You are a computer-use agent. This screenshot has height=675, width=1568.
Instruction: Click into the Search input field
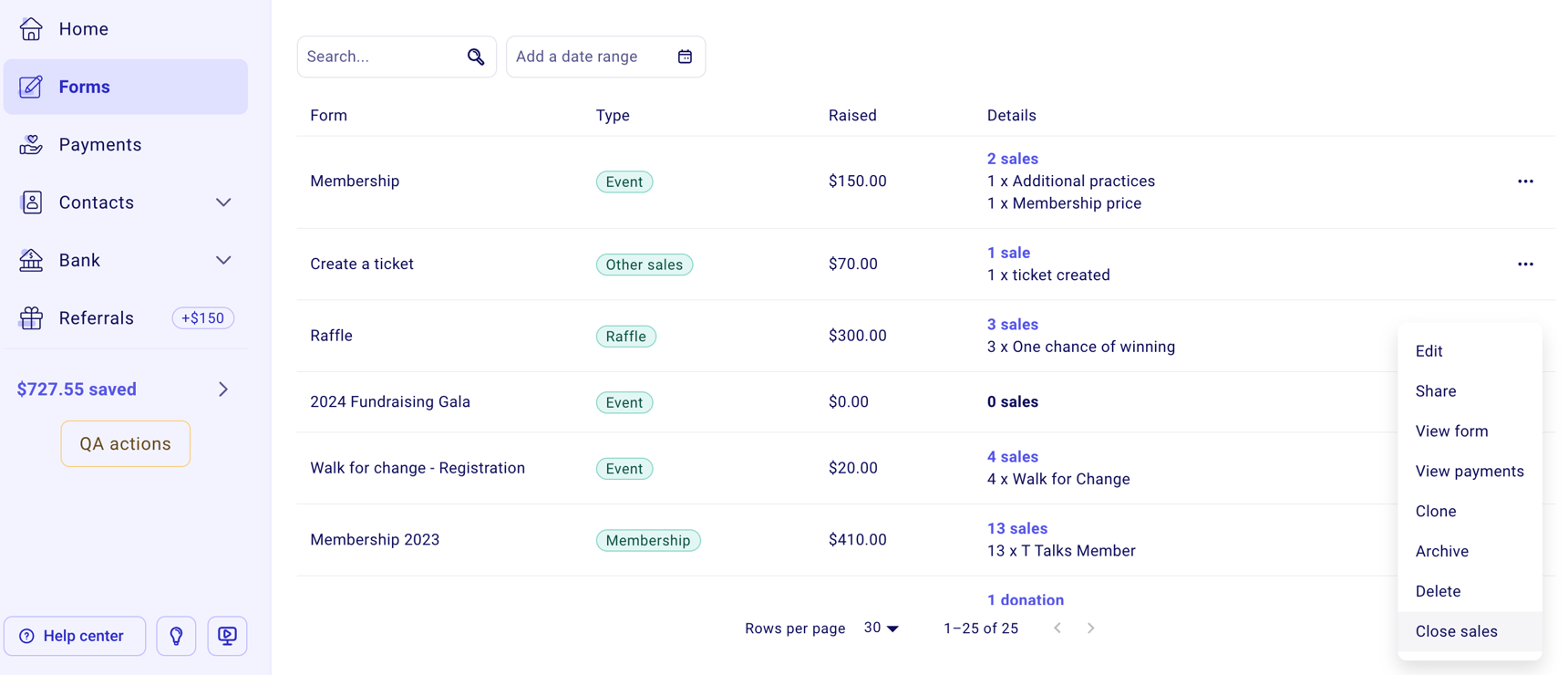(x=381, y=57)
